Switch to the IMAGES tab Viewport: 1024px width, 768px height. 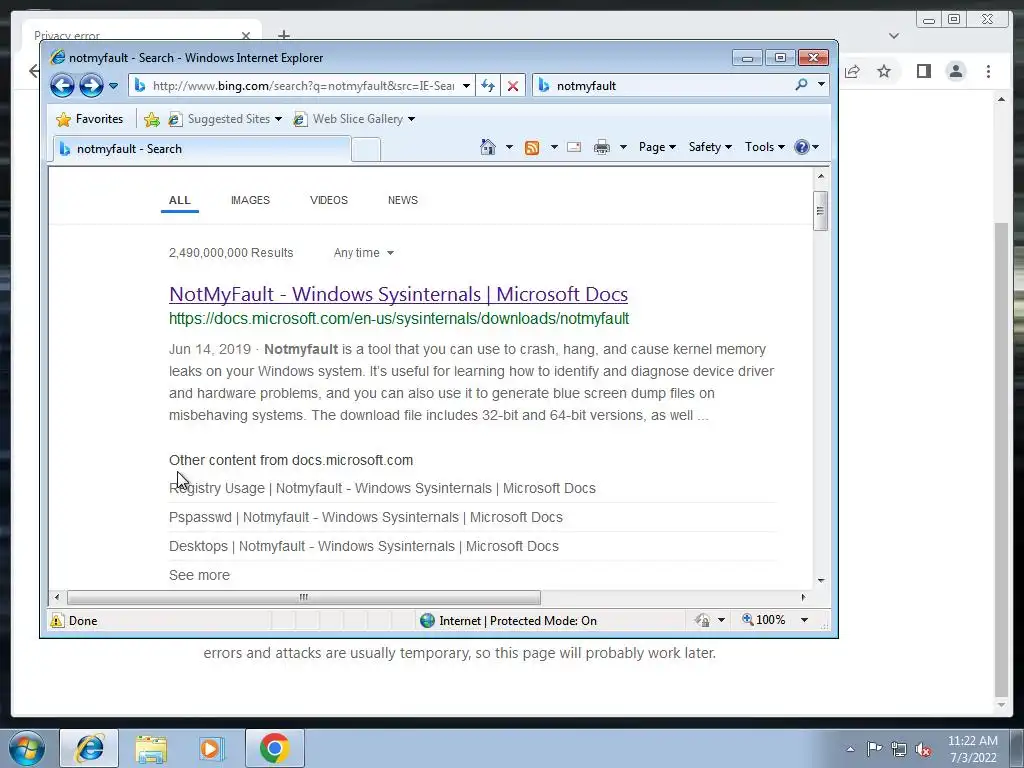[x=250, y=200]
